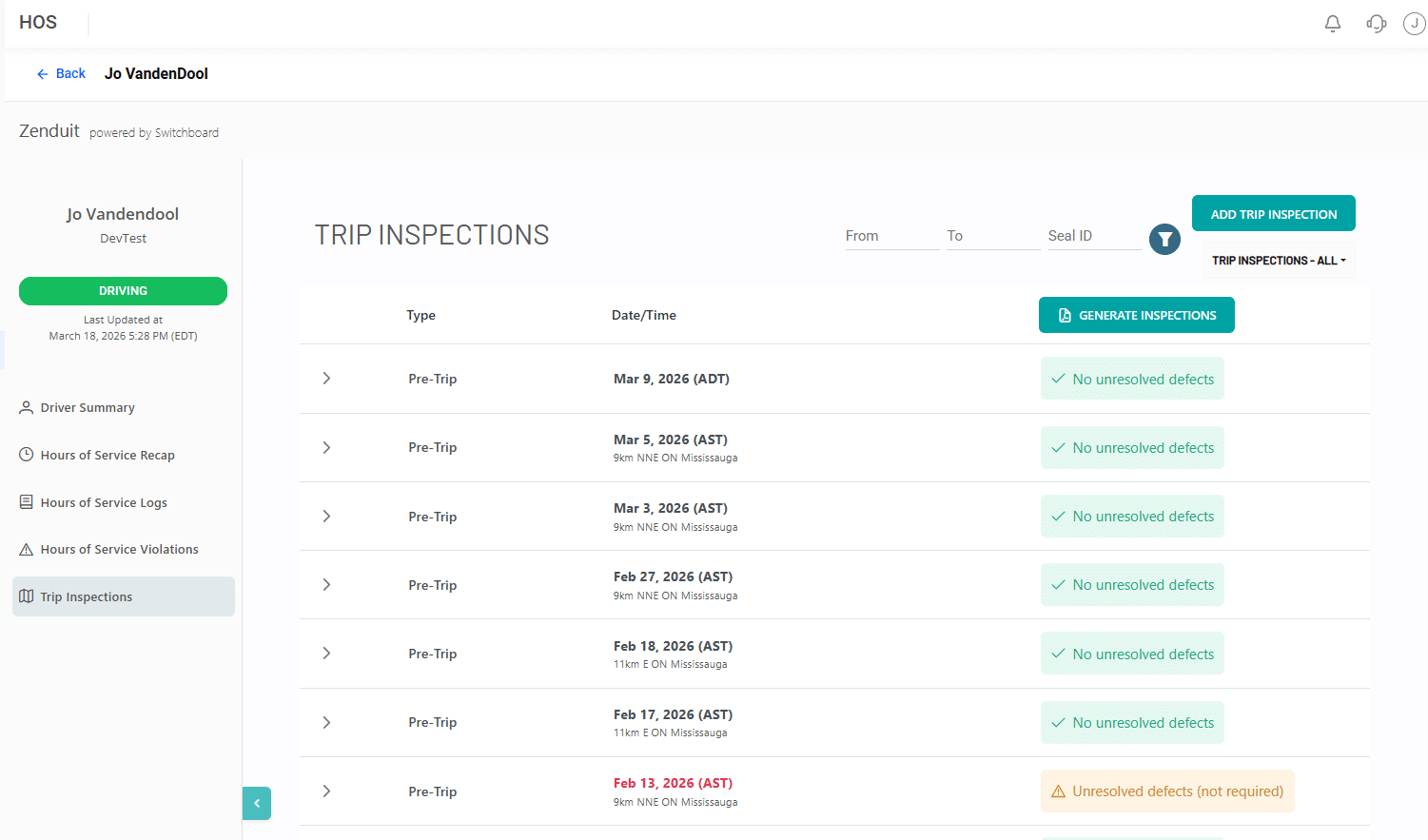Viewport: 1428px width, 840px height.
Task: Click Add Trip Inspection button
Action: (x=1274, y=214)
